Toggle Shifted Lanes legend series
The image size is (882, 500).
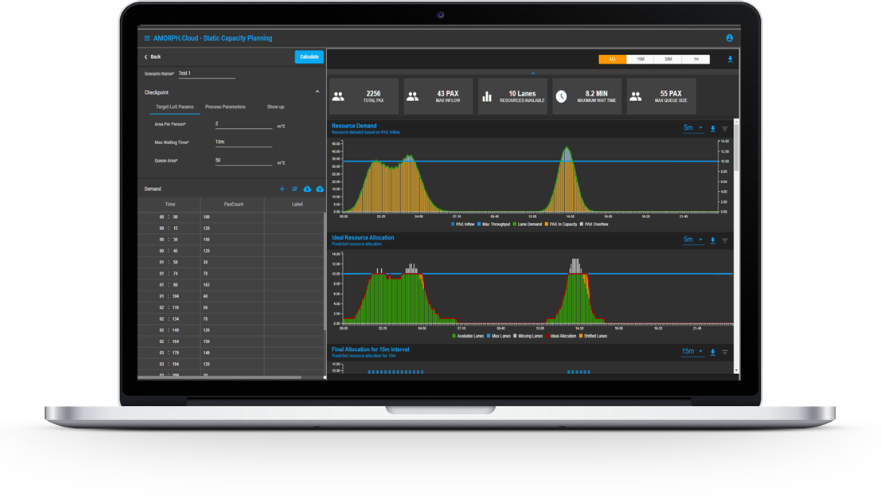593,336
